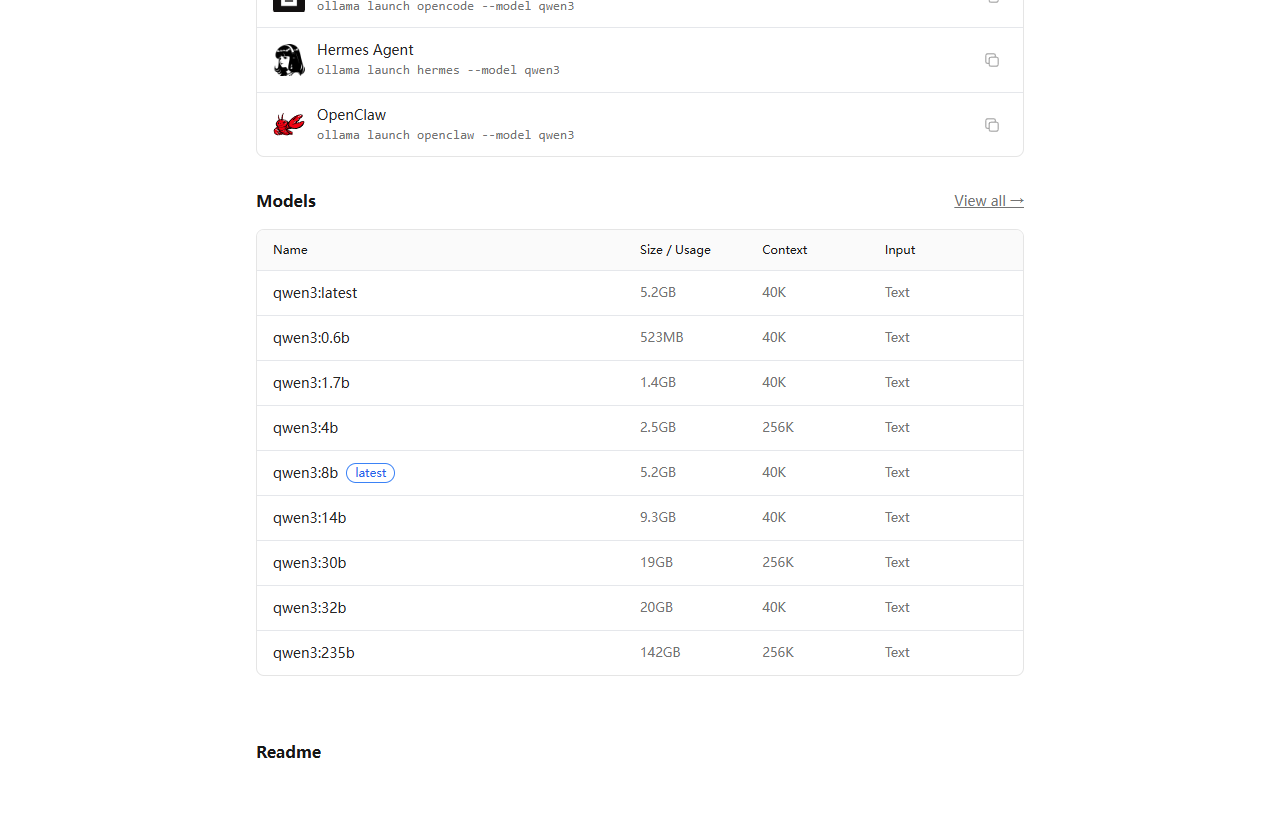Click the 2.5GB size value

coord(658,428)
